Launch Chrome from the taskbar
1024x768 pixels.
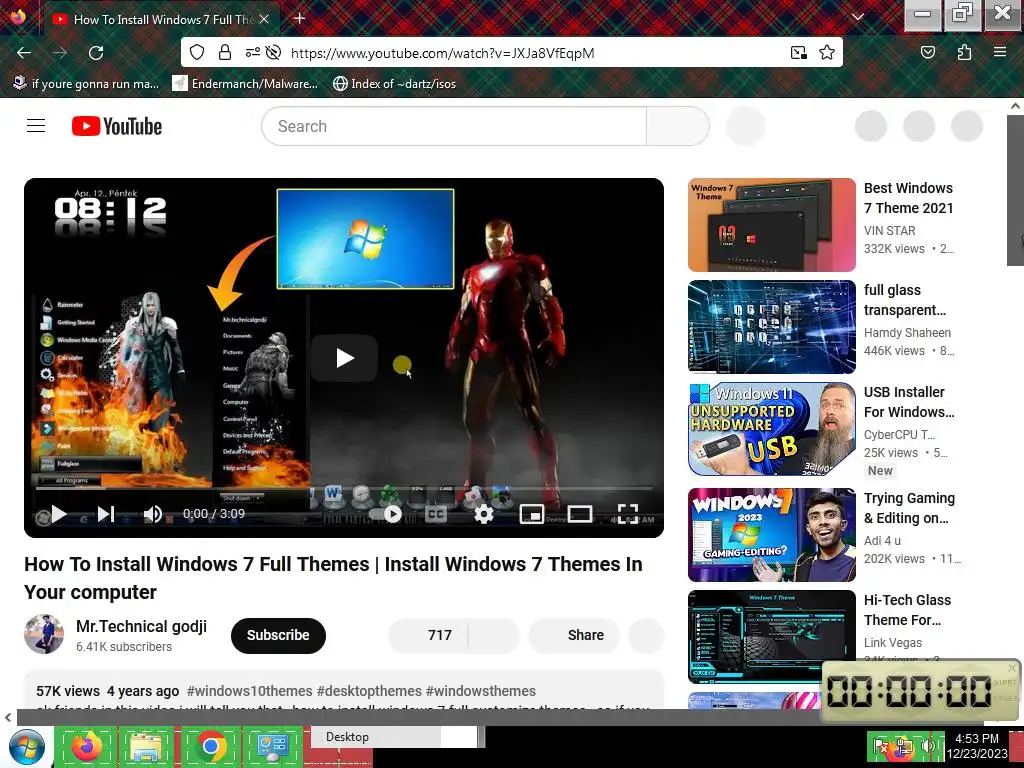point(210,746)
